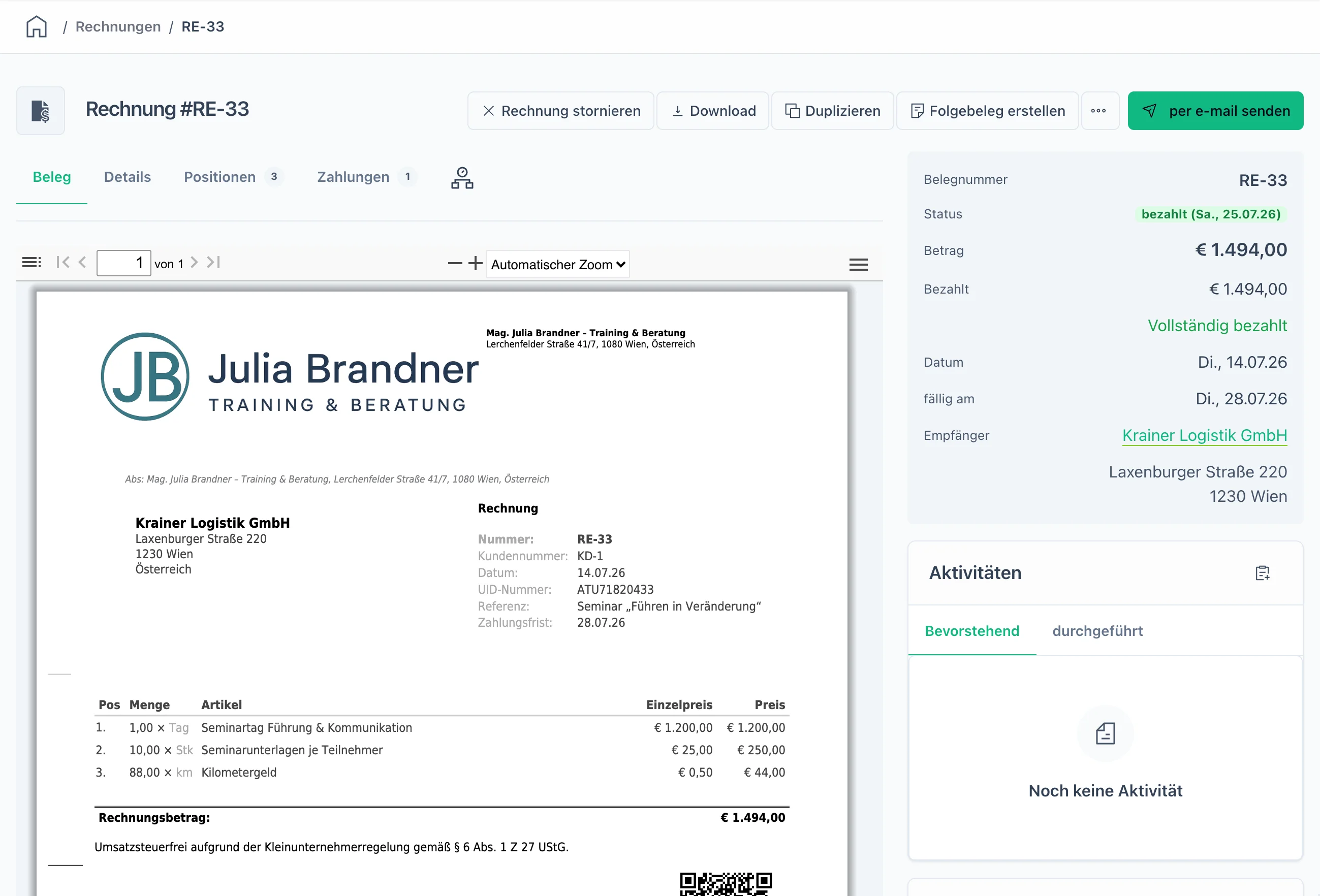Viewport: 1320px width, 896px height.
Task: Open the Positionen tab
Action: [233, 177]
